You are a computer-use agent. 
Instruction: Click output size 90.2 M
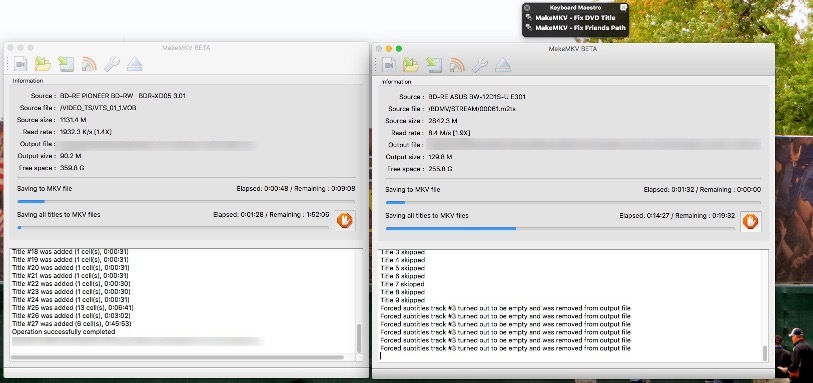pyautogui.click(x=71, y=155)
